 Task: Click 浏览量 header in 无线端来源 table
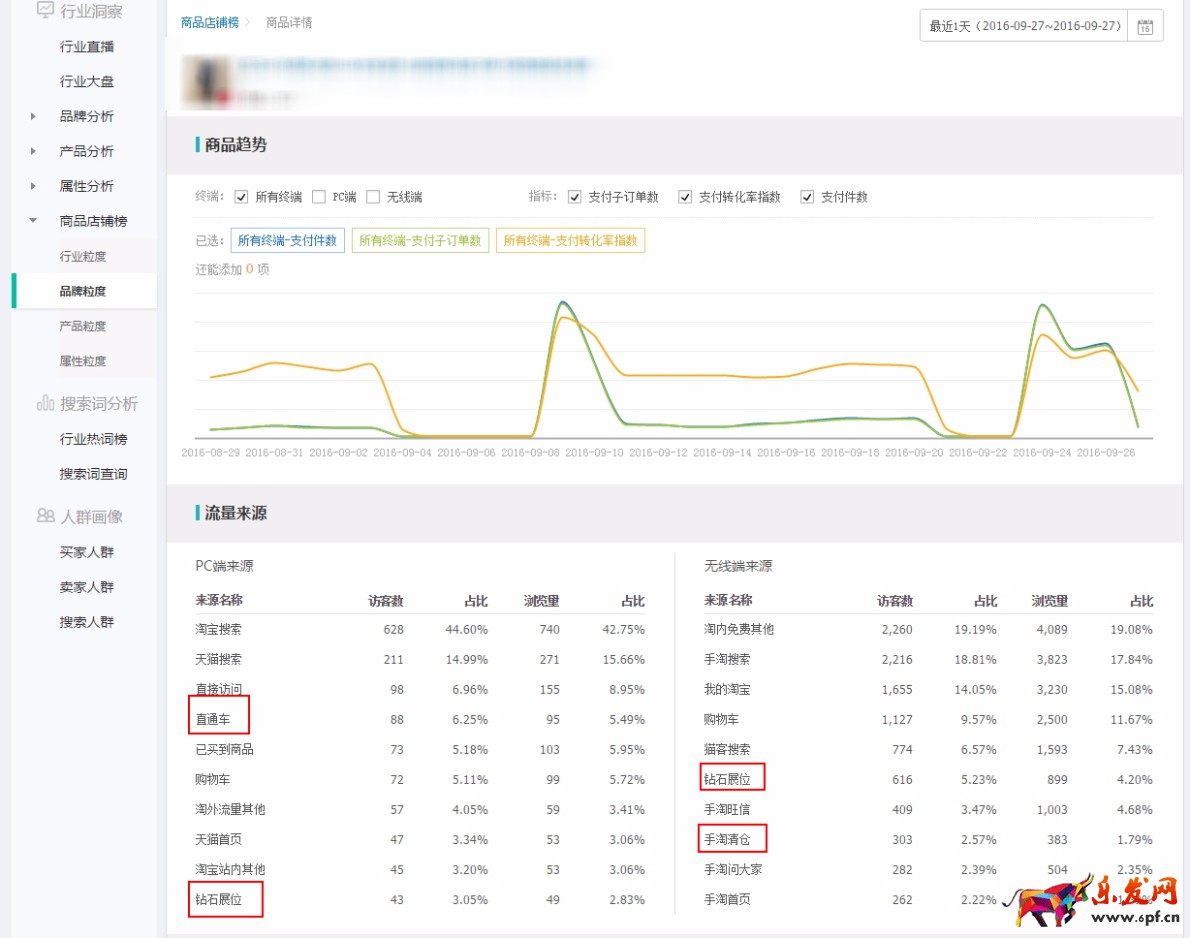1050,601
